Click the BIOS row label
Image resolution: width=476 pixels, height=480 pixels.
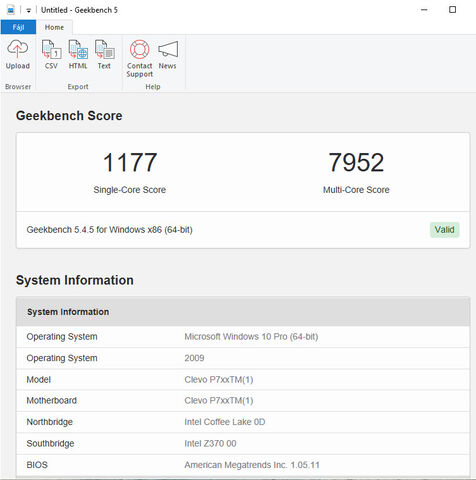37,465
